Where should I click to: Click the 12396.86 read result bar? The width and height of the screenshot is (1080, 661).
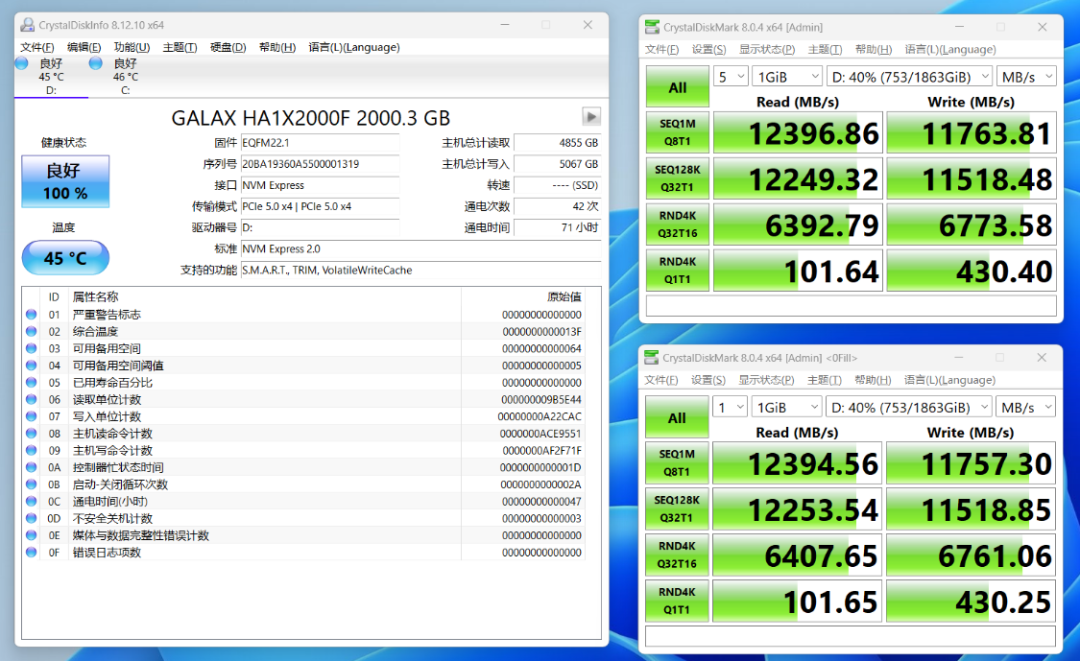798,132
